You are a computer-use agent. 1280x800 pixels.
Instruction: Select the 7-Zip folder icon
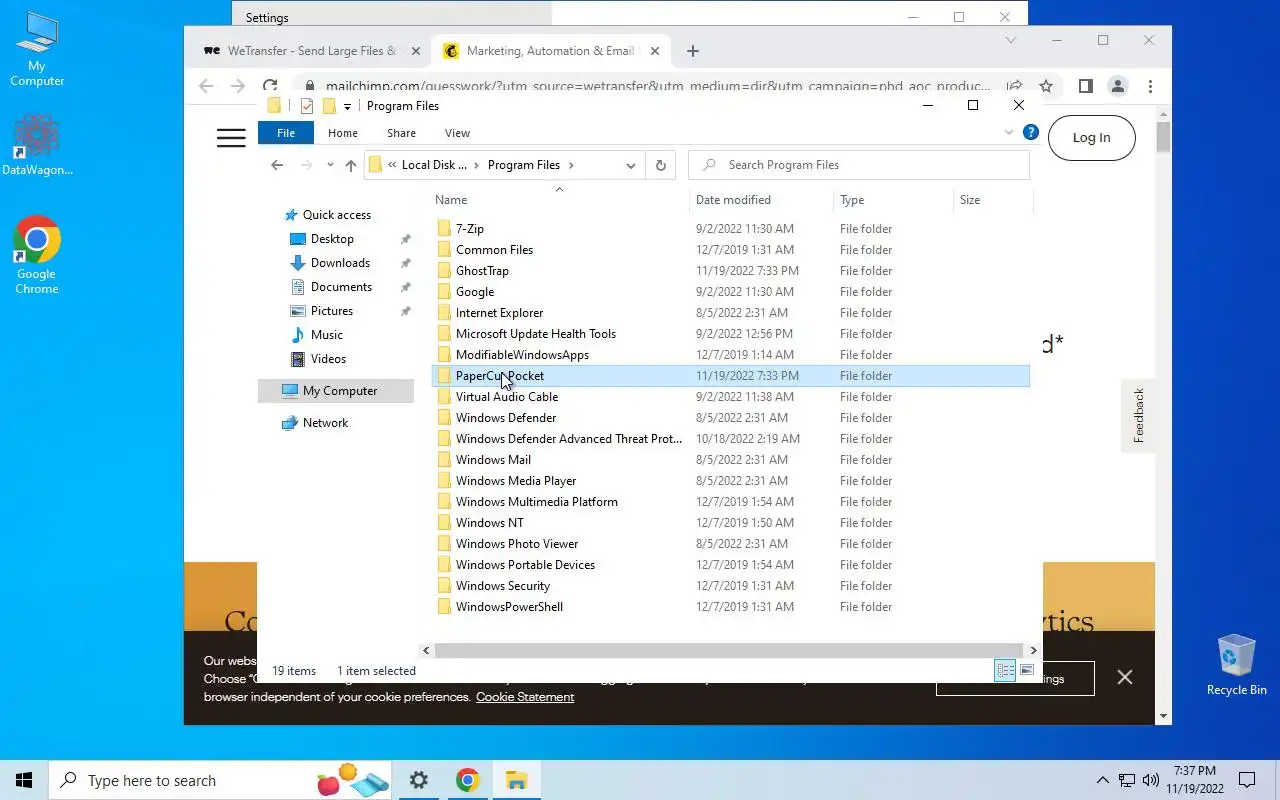click(x=445, y=229)
